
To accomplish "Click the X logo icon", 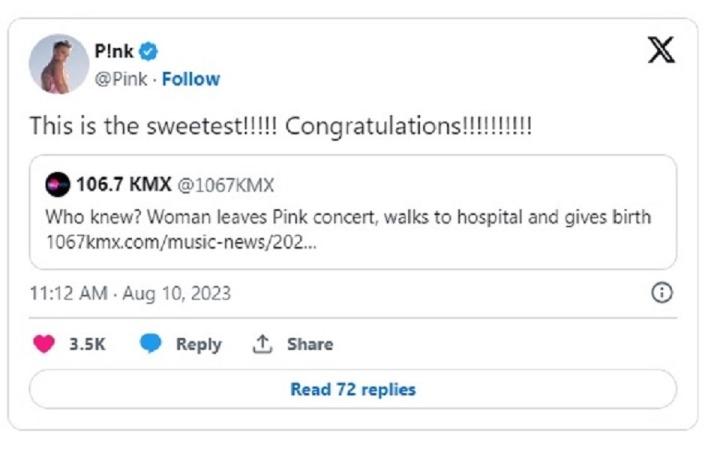I will pyautogui.click(x=661, y=50).
